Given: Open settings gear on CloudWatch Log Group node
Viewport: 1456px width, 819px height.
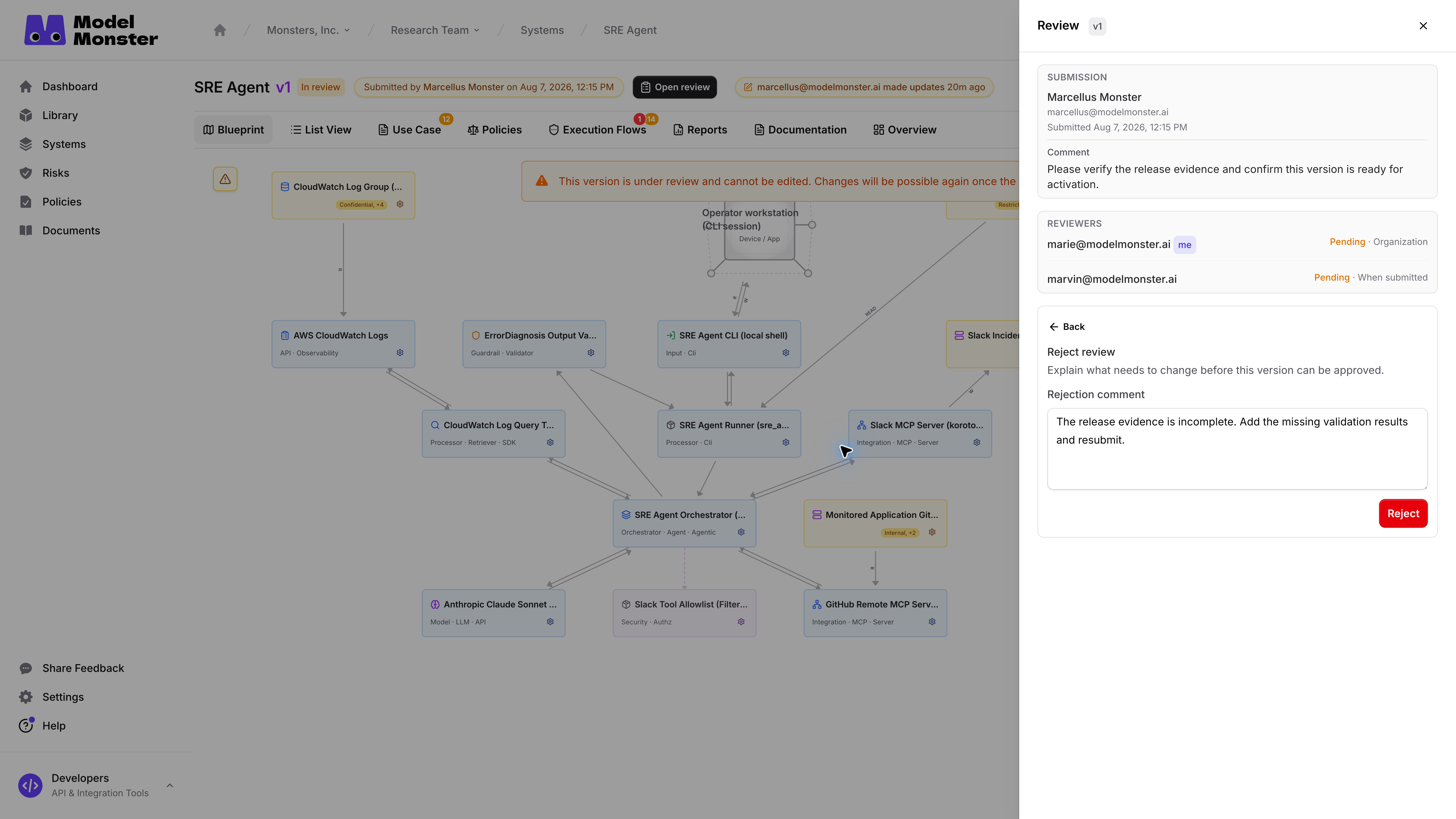Looking at the screenshot, I should pyautogui.click(x=400, y=204).
